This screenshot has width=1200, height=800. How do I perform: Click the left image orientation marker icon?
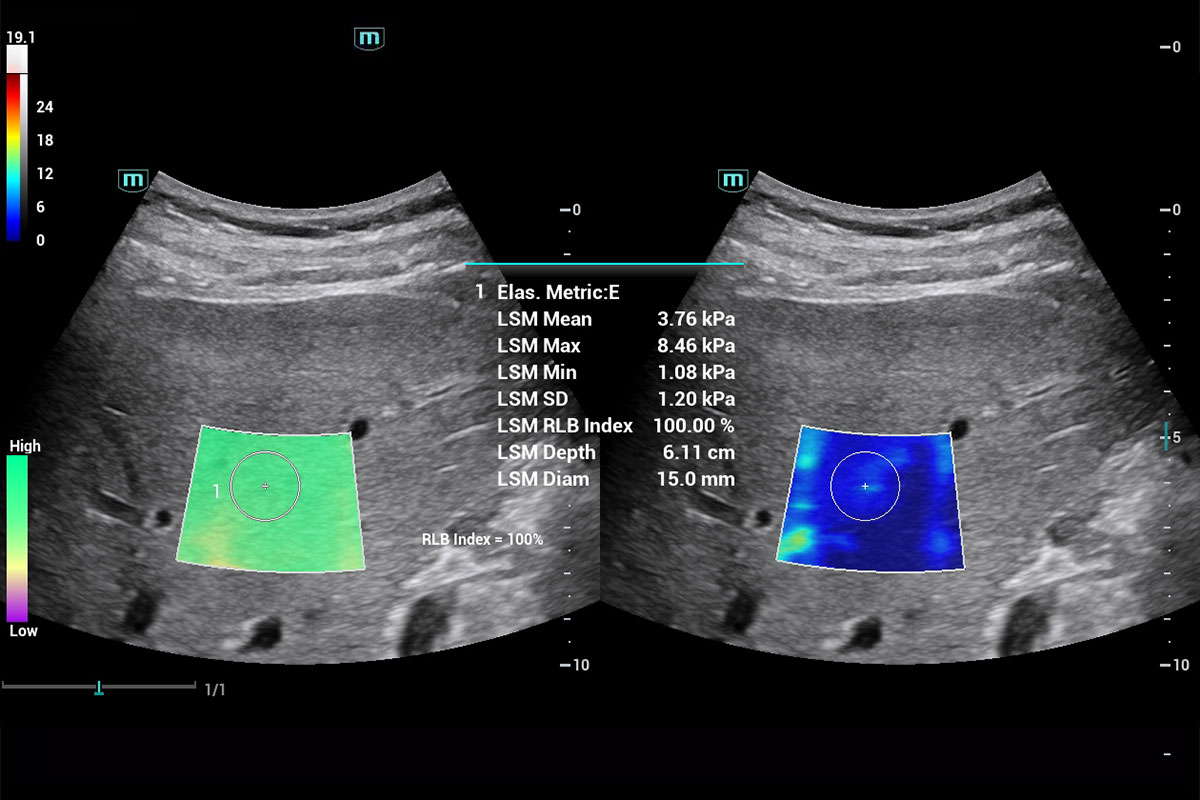click(x=133, y=180)
